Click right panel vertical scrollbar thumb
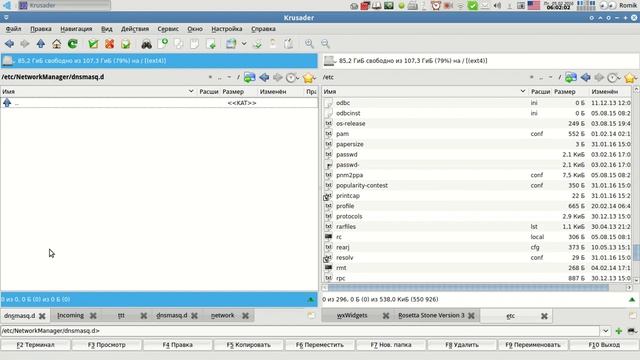Image resolution: width=640 pixels, height=360 pixels. tap(636, 252)
